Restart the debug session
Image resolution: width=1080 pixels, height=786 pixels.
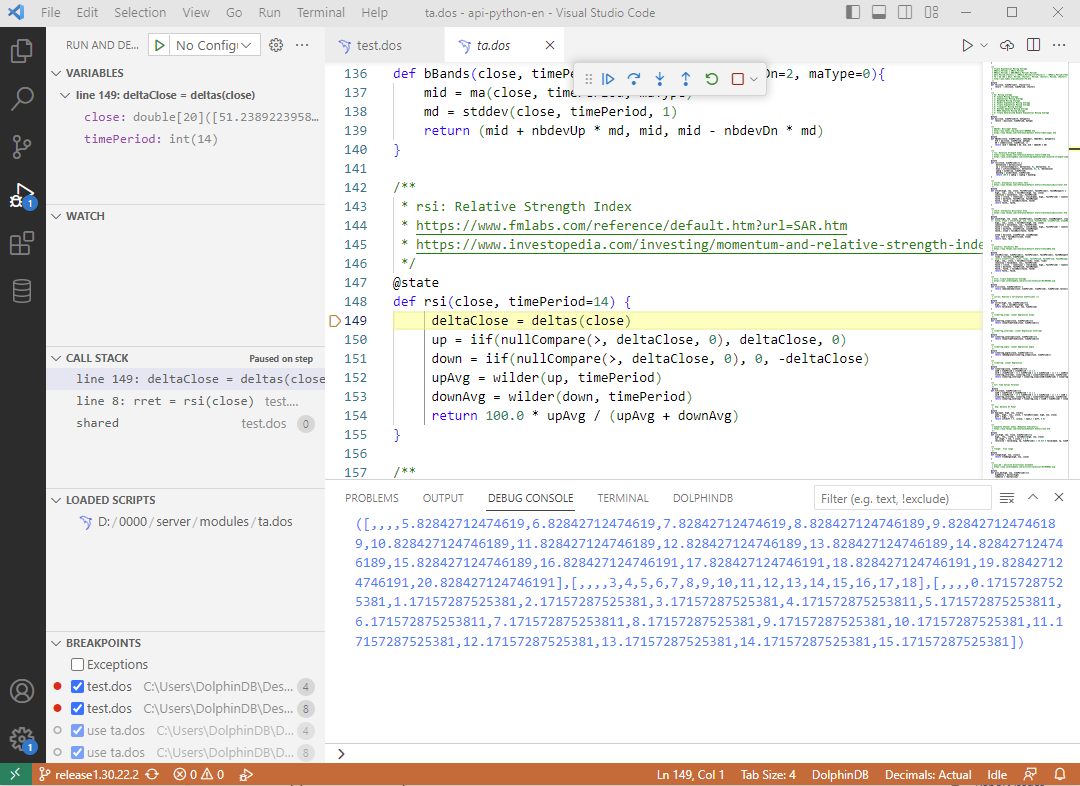712,79
